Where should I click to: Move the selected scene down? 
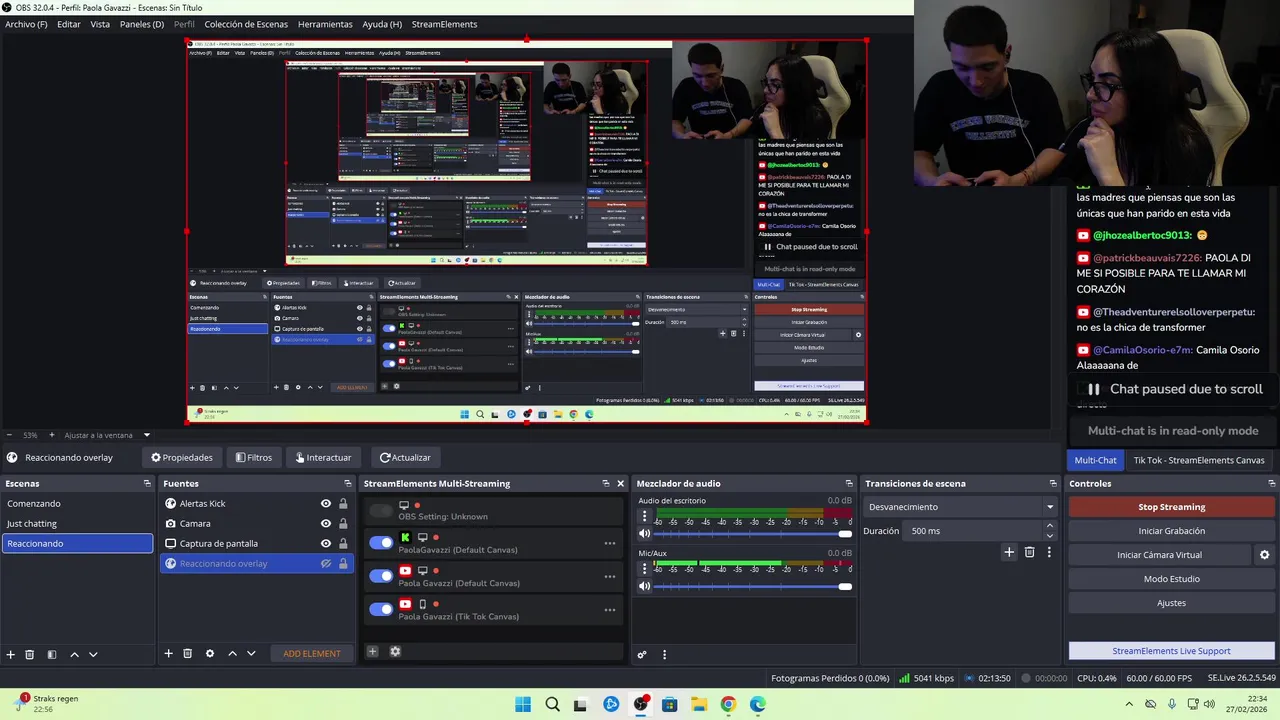[x=93, y=654]
